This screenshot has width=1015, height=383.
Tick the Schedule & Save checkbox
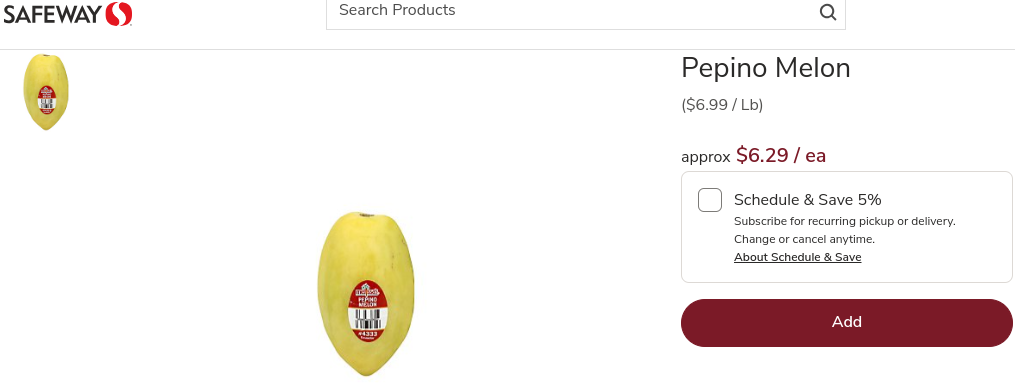[x=709, y=200]
